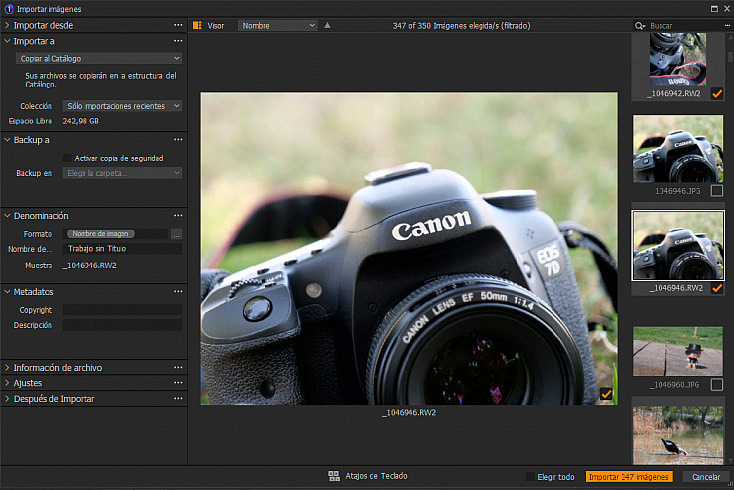Collapse the Backup a section

tap(7, 140)
